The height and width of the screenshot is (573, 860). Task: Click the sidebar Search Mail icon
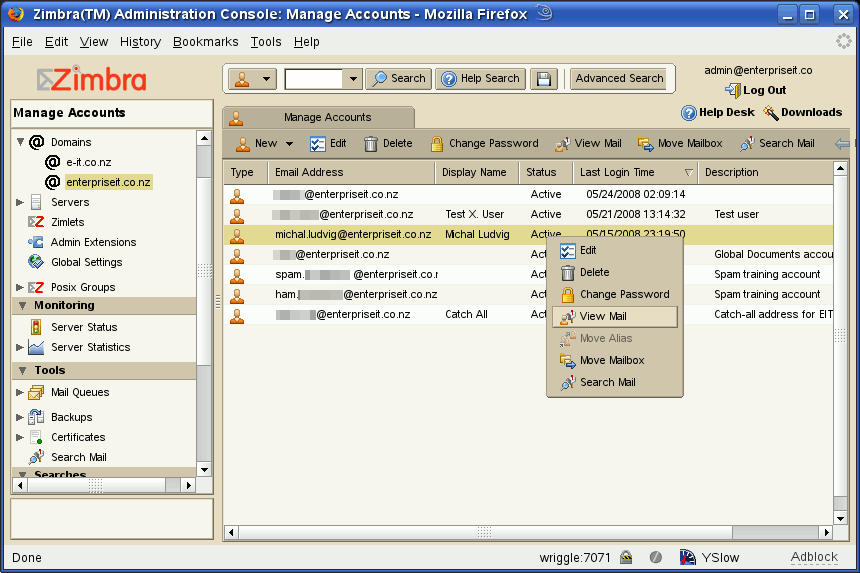36,457
